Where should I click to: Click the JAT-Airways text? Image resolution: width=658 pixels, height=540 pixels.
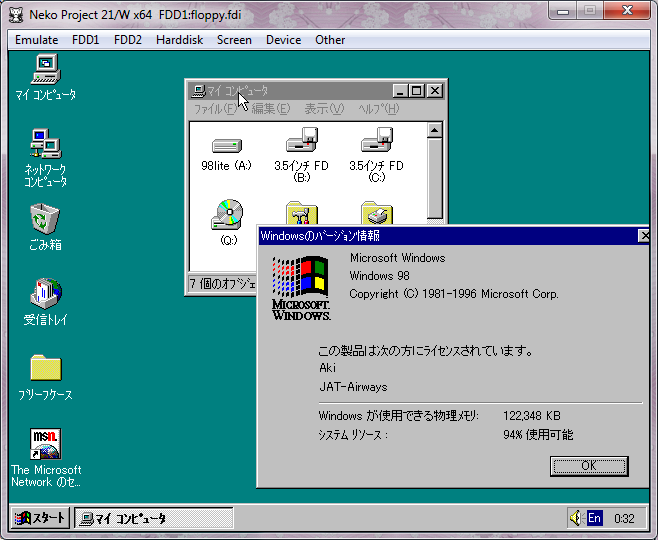[x=353, y=386]
